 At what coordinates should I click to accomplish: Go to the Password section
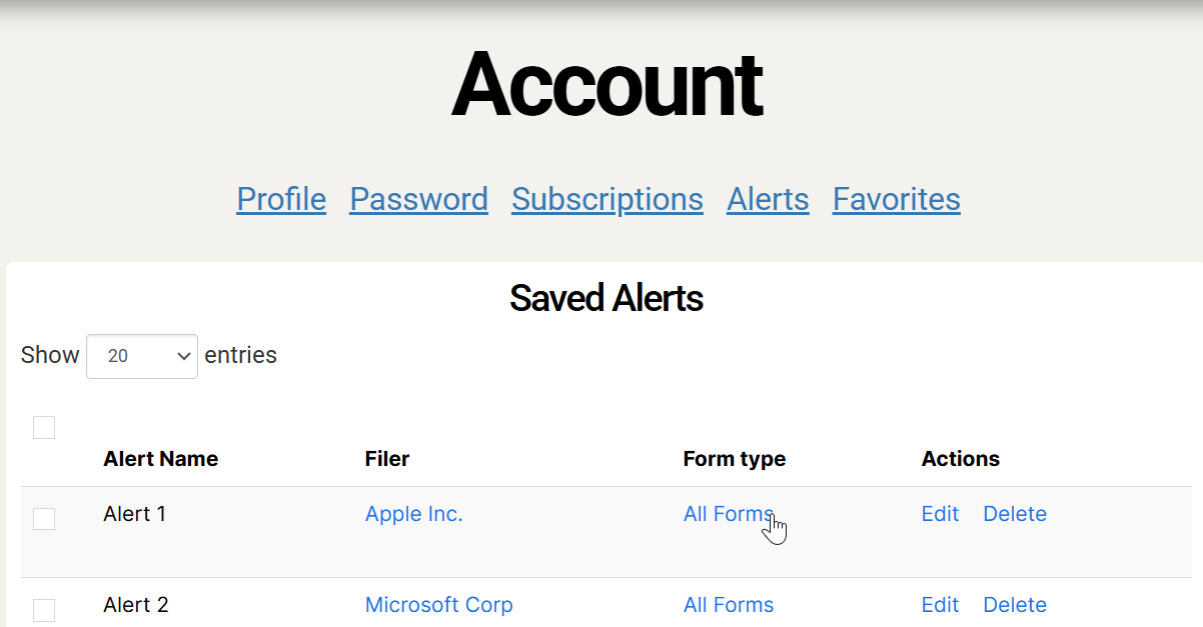(x=418, y=199)
